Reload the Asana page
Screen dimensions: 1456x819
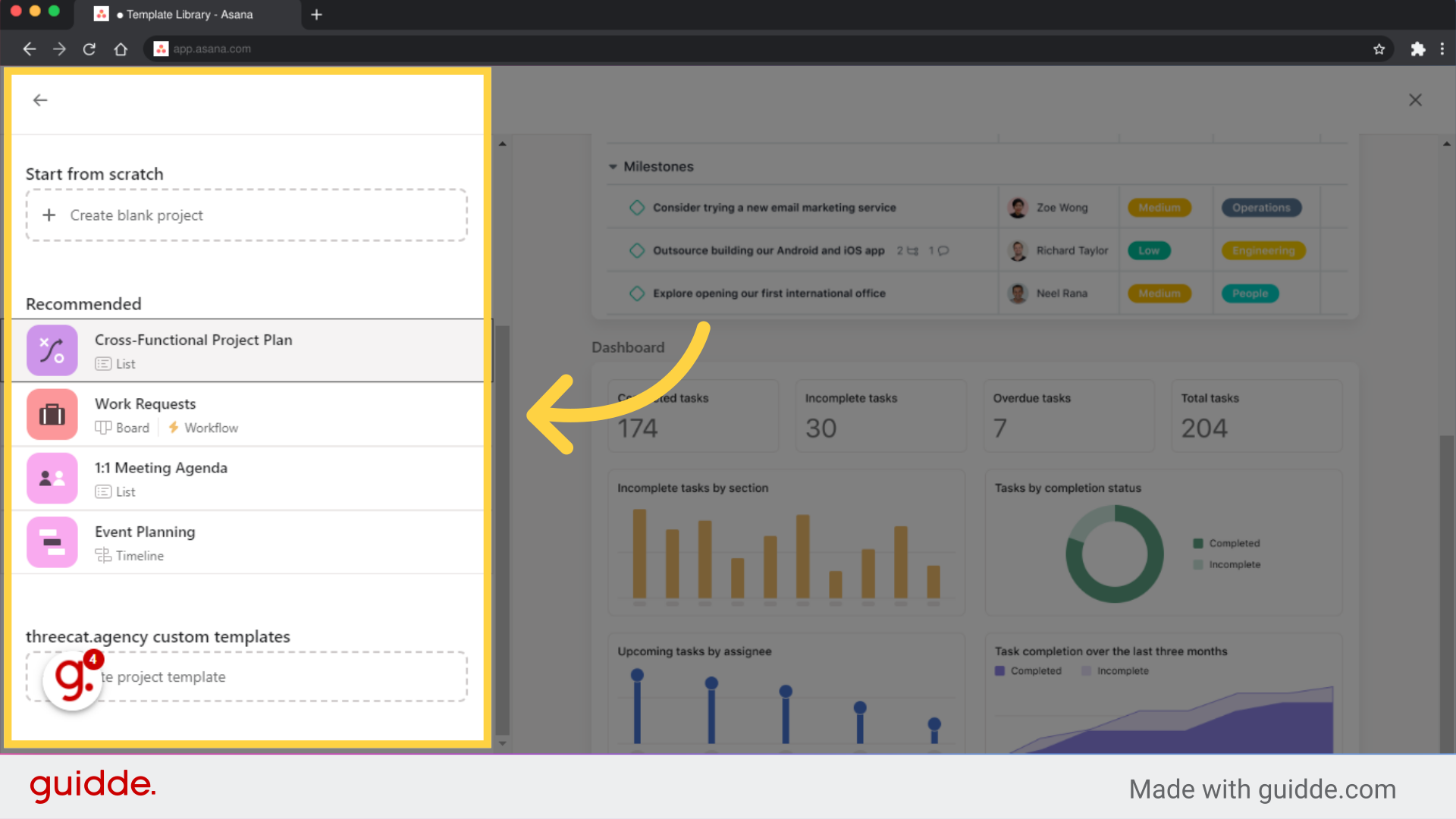tap(89, 49)
